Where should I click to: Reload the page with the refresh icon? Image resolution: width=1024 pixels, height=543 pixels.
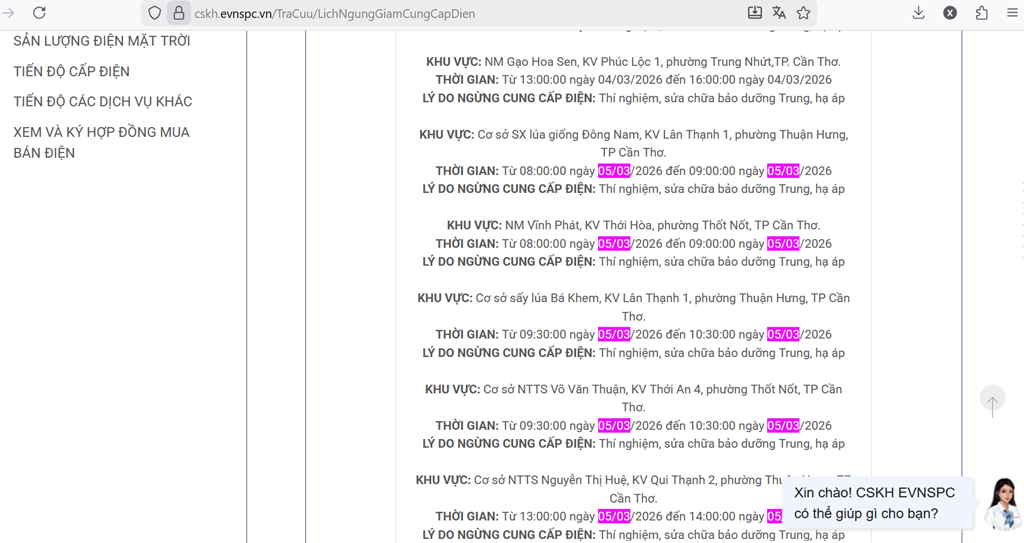tap(39, 13)
